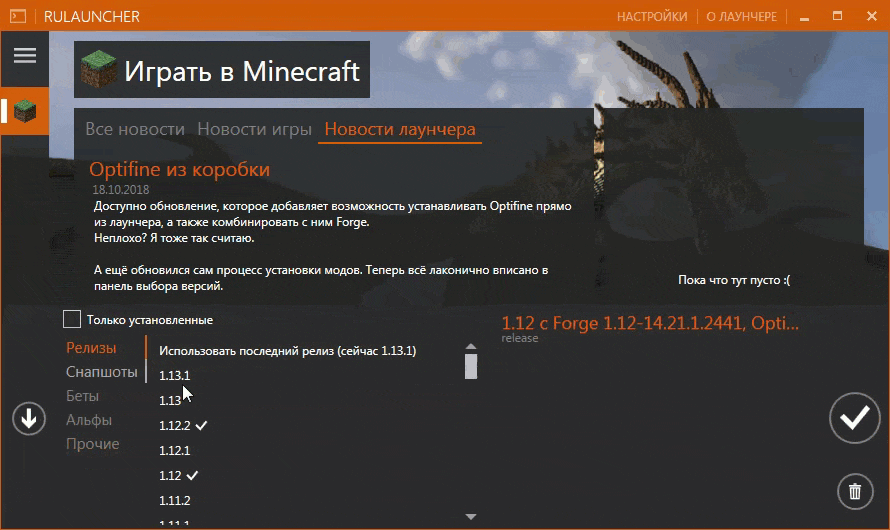Viewport: 890px width, 530px height.
Task: Choose the 'Альфы' version category
Action: 89,420
